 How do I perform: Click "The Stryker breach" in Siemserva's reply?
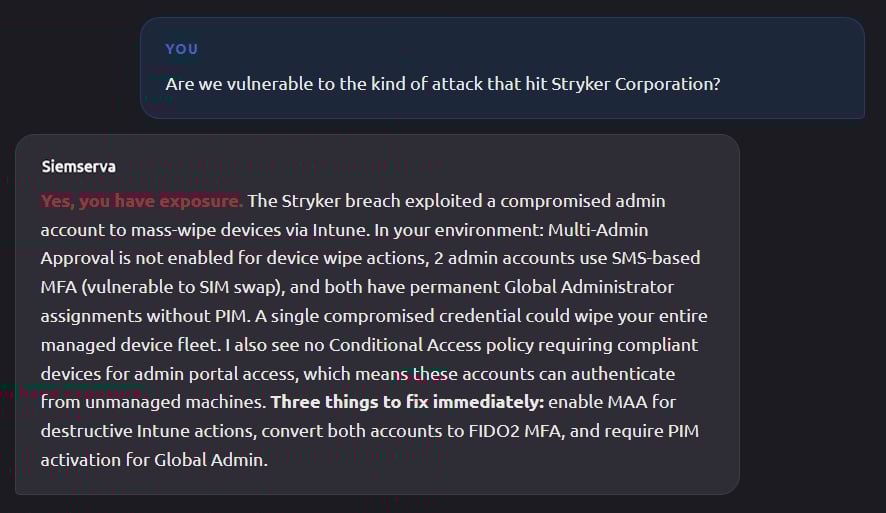pos(316,201)
